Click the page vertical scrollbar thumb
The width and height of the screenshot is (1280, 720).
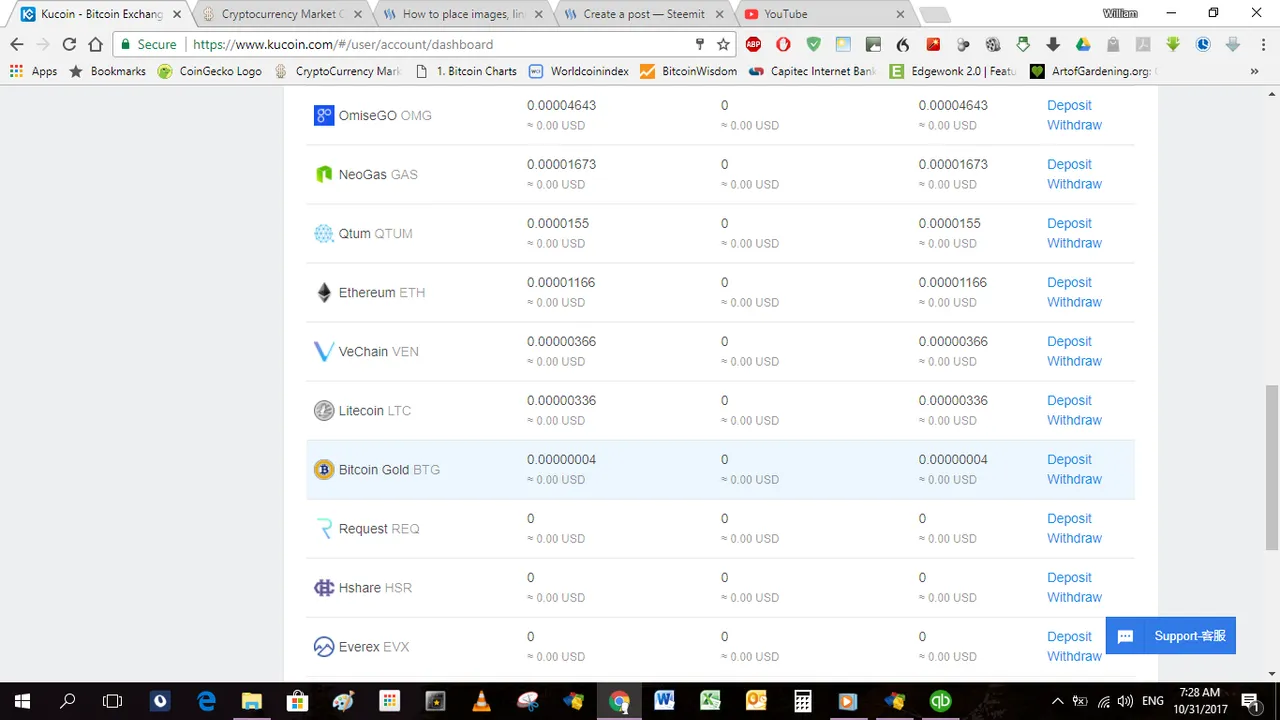pyautogui.click(x=1272, y=466)
